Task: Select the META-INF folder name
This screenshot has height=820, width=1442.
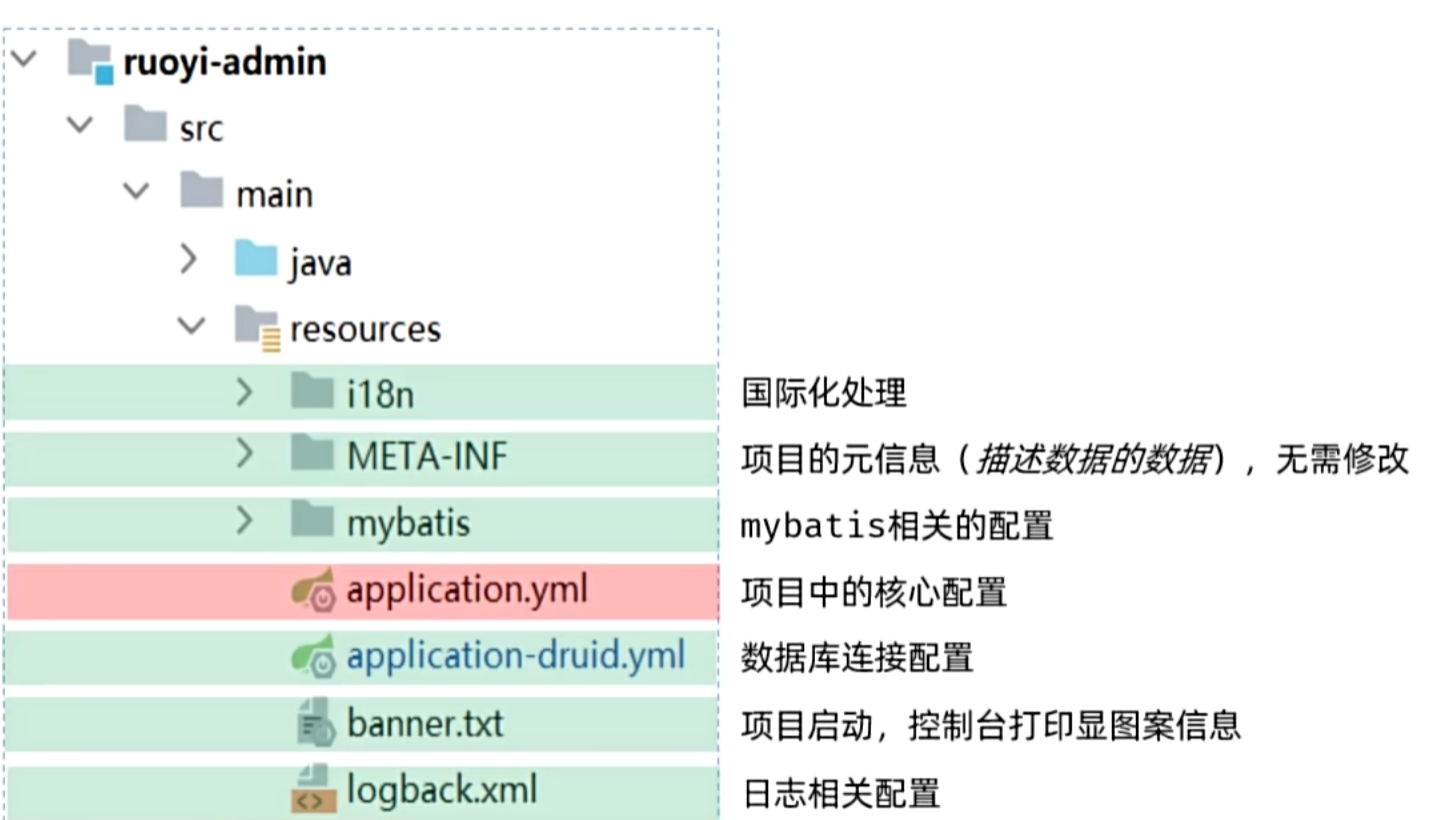Action: click(x=427, y=457)
